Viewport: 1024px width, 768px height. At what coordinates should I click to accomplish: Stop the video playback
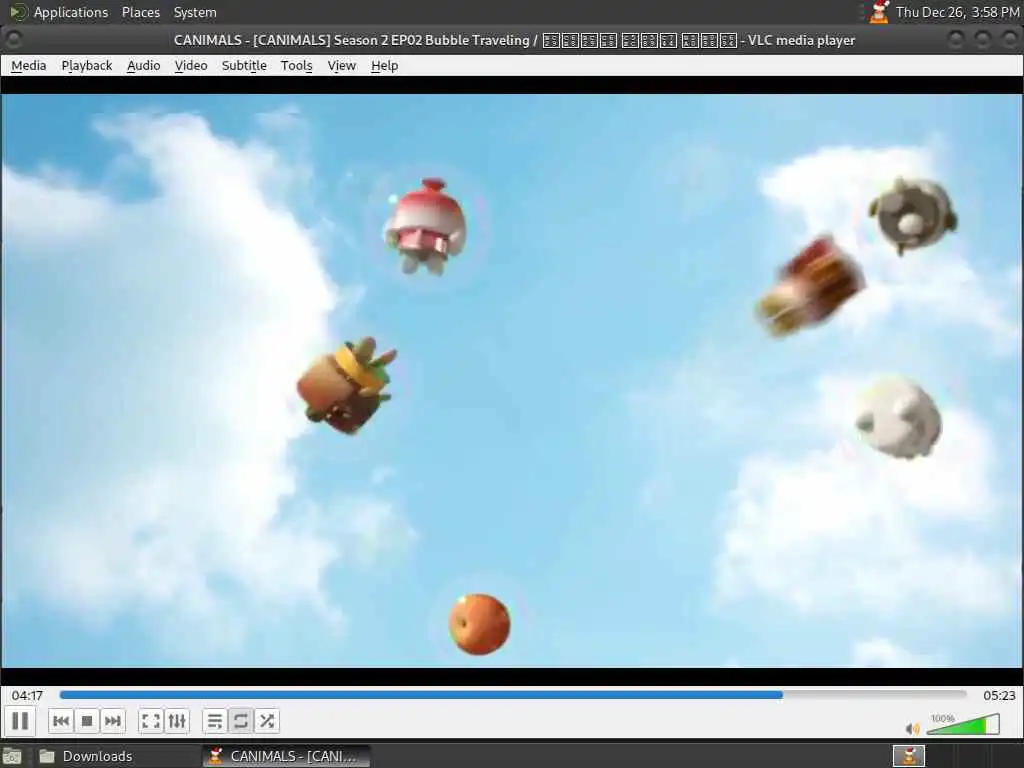click(x=87, y=721)
